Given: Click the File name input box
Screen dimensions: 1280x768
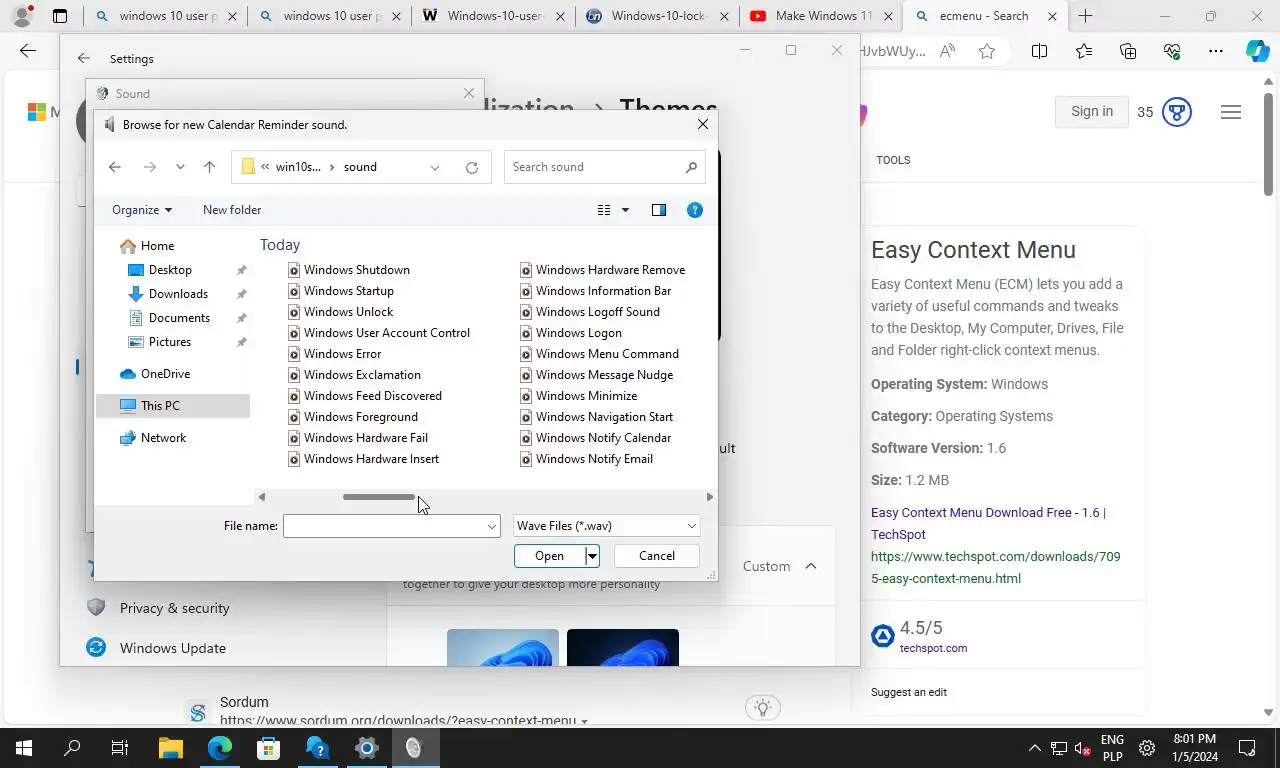Looking at the screenshot, I should (391, 526).
